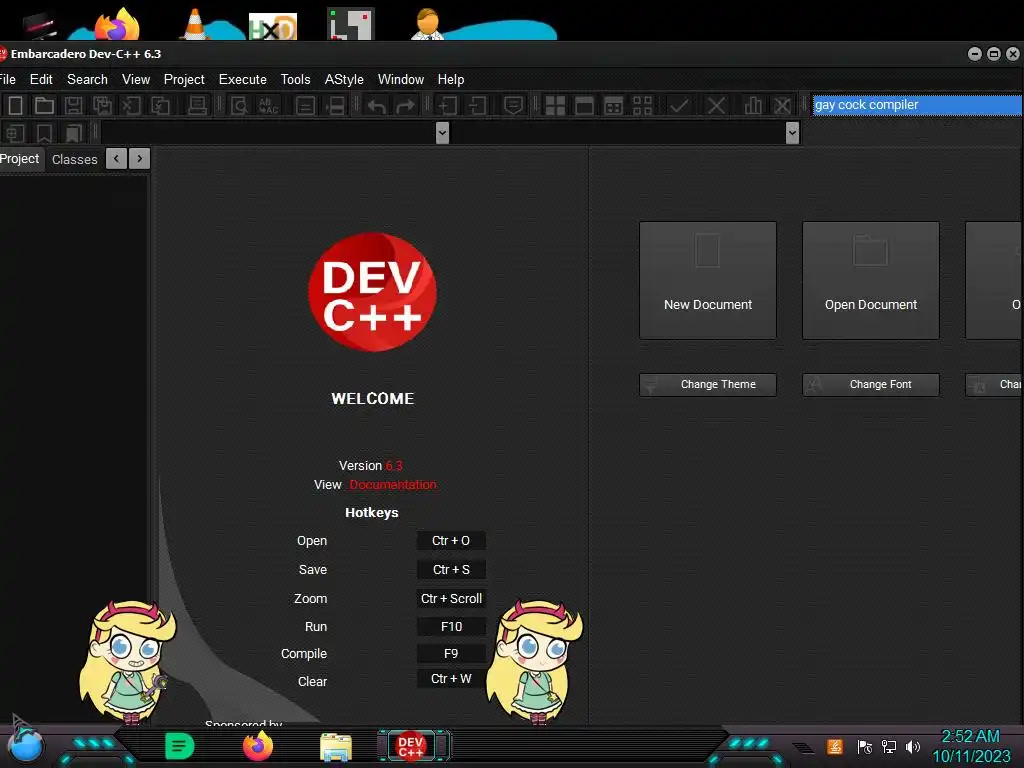
Task: Click the Undo arrow icon
Action: 376,105
